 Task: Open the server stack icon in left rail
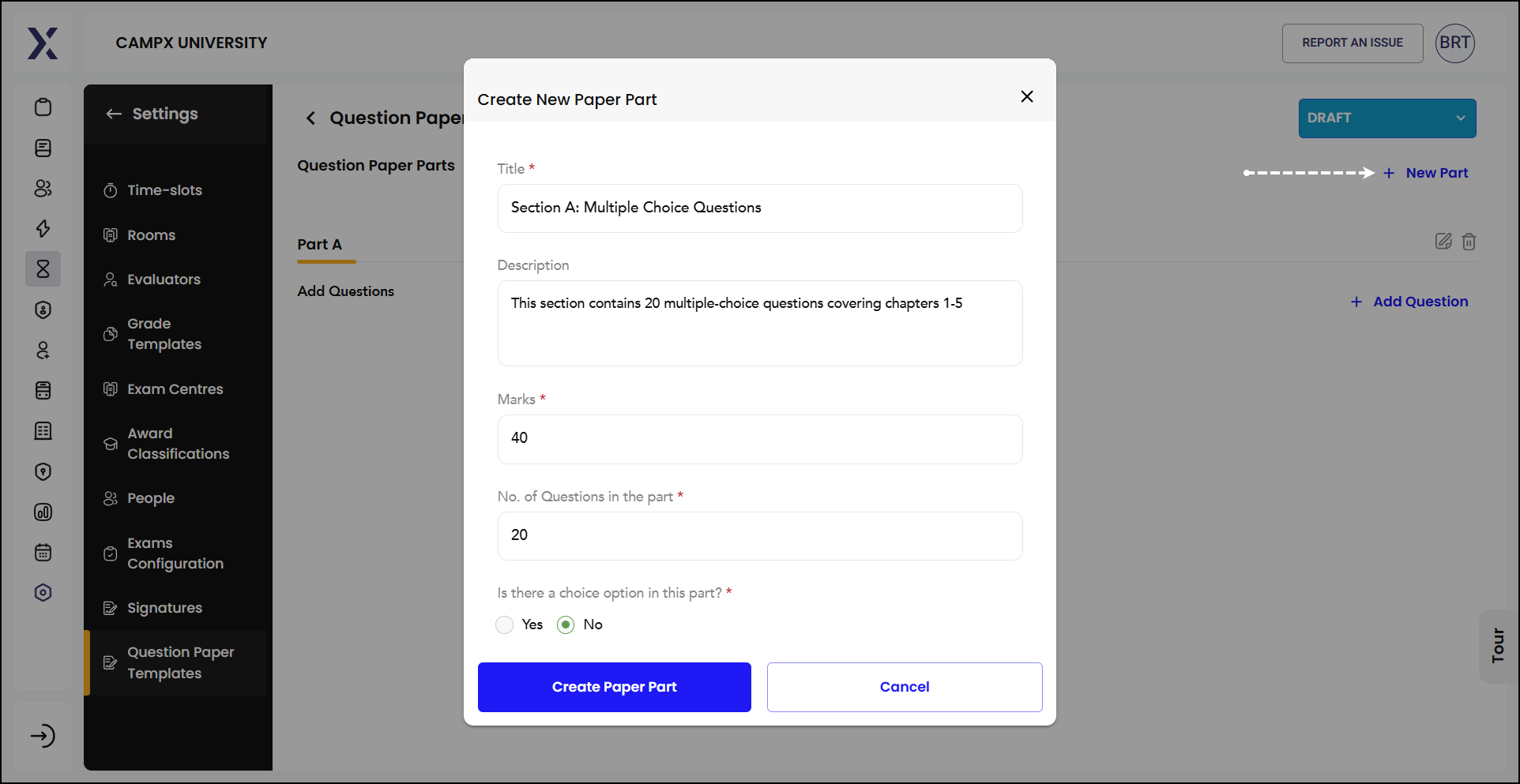coord(43,390)
